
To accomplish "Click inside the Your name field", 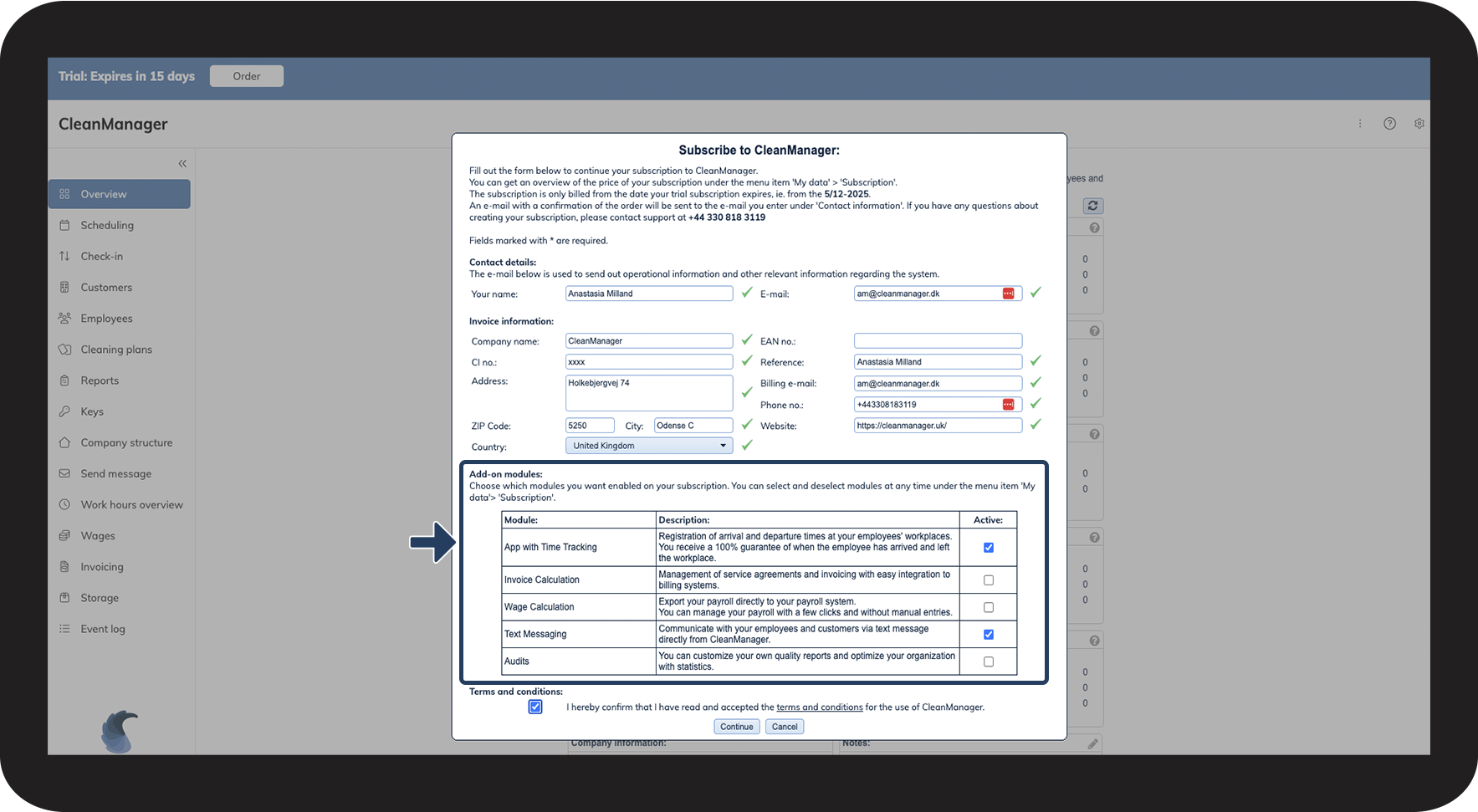I will point(649,294).
